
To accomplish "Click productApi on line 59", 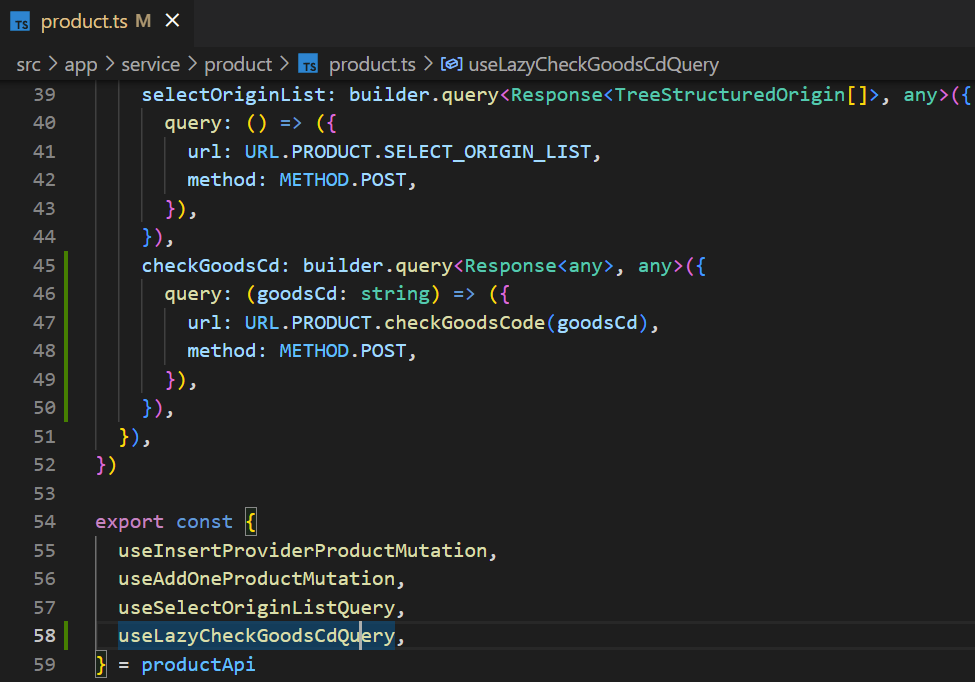I will (198, 665).
